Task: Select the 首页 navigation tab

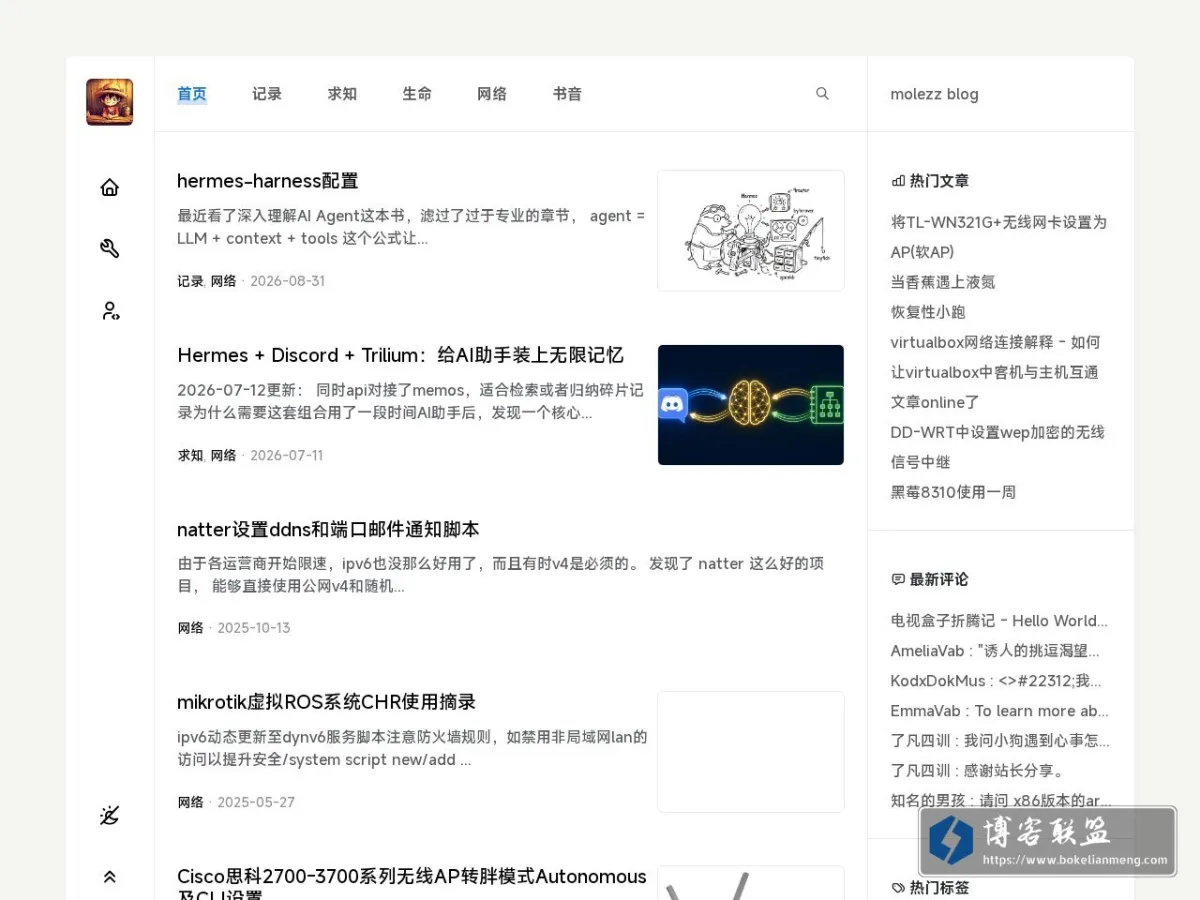Action: (x=192, y=94)
